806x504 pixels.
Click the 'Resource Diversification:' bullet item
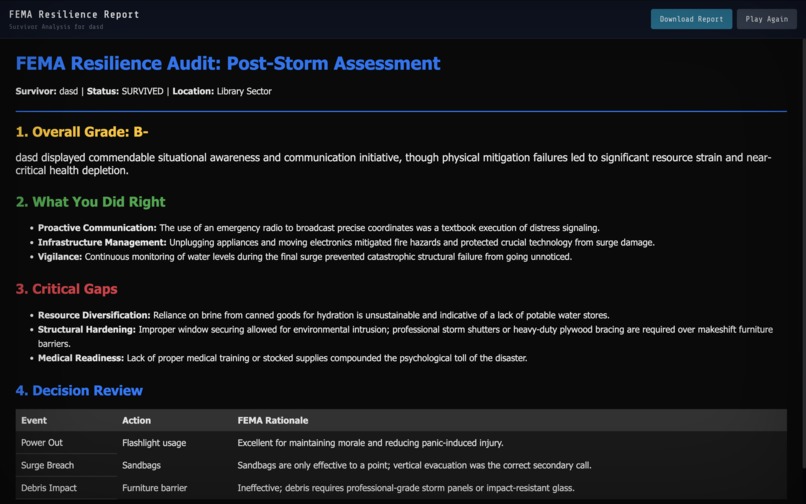pyautogui.click(x=323, y=315)
